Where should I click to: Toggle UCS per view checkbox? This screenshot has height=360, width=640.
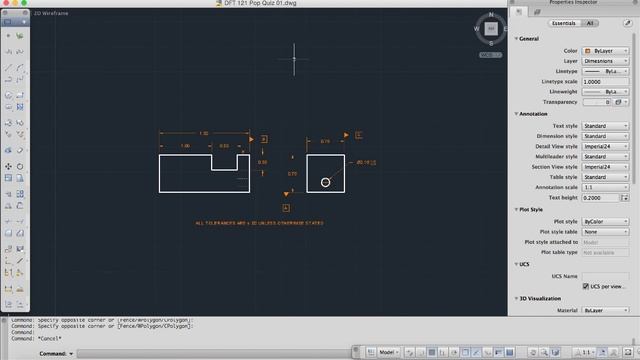586,286
